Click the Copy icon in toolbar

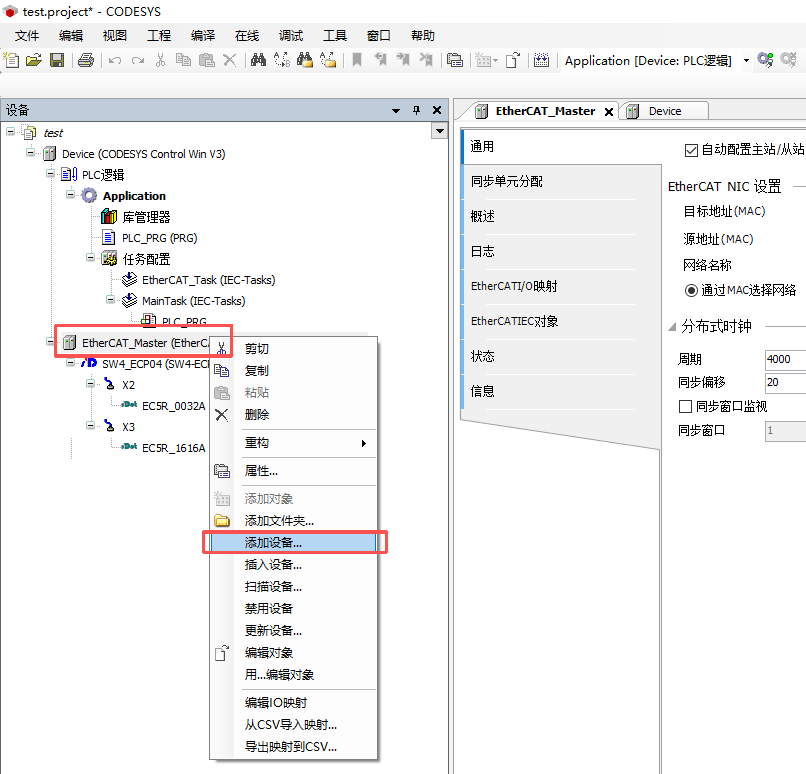click(x=183, y=60)
